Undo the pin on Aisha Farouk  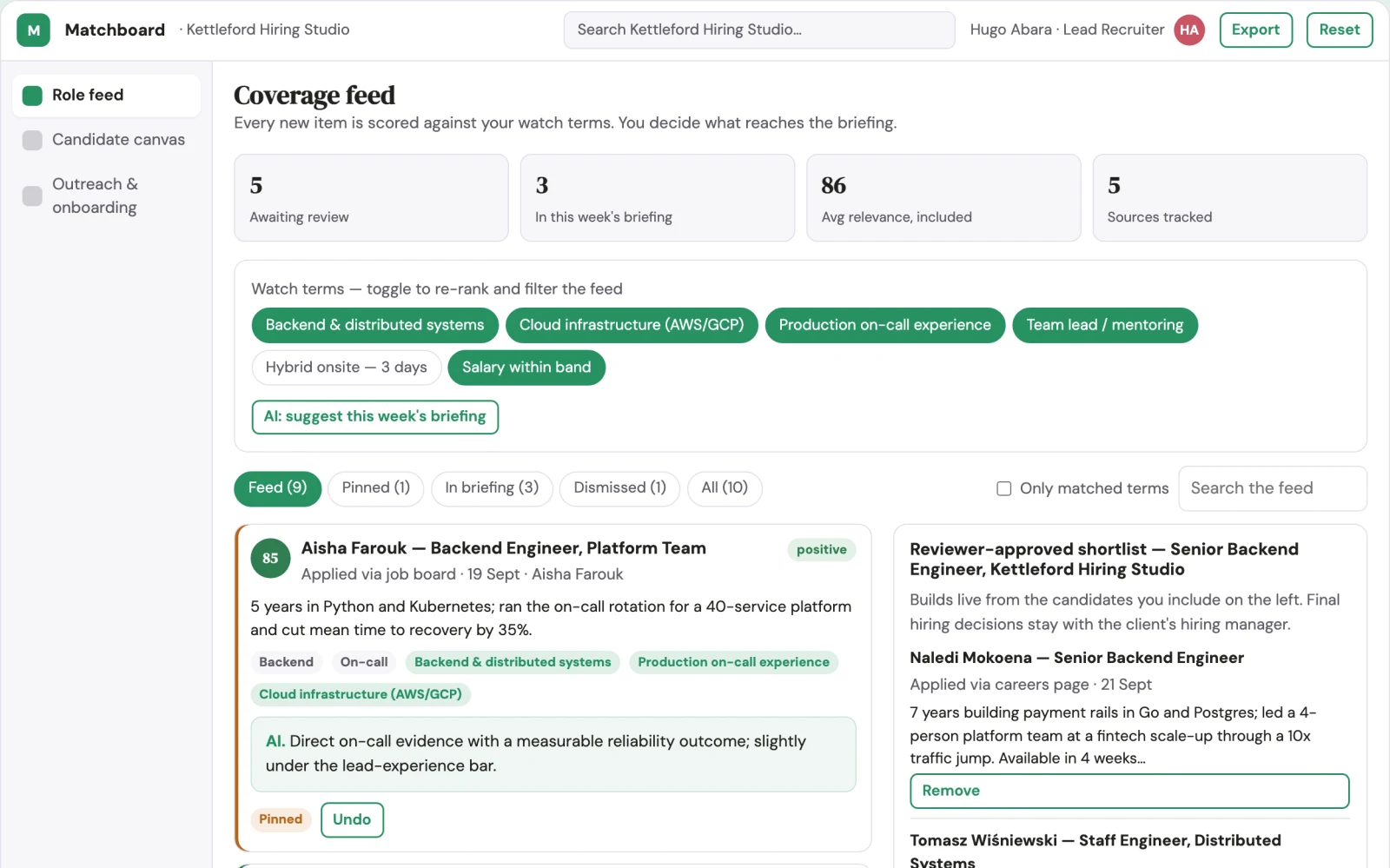pos(352,820)
